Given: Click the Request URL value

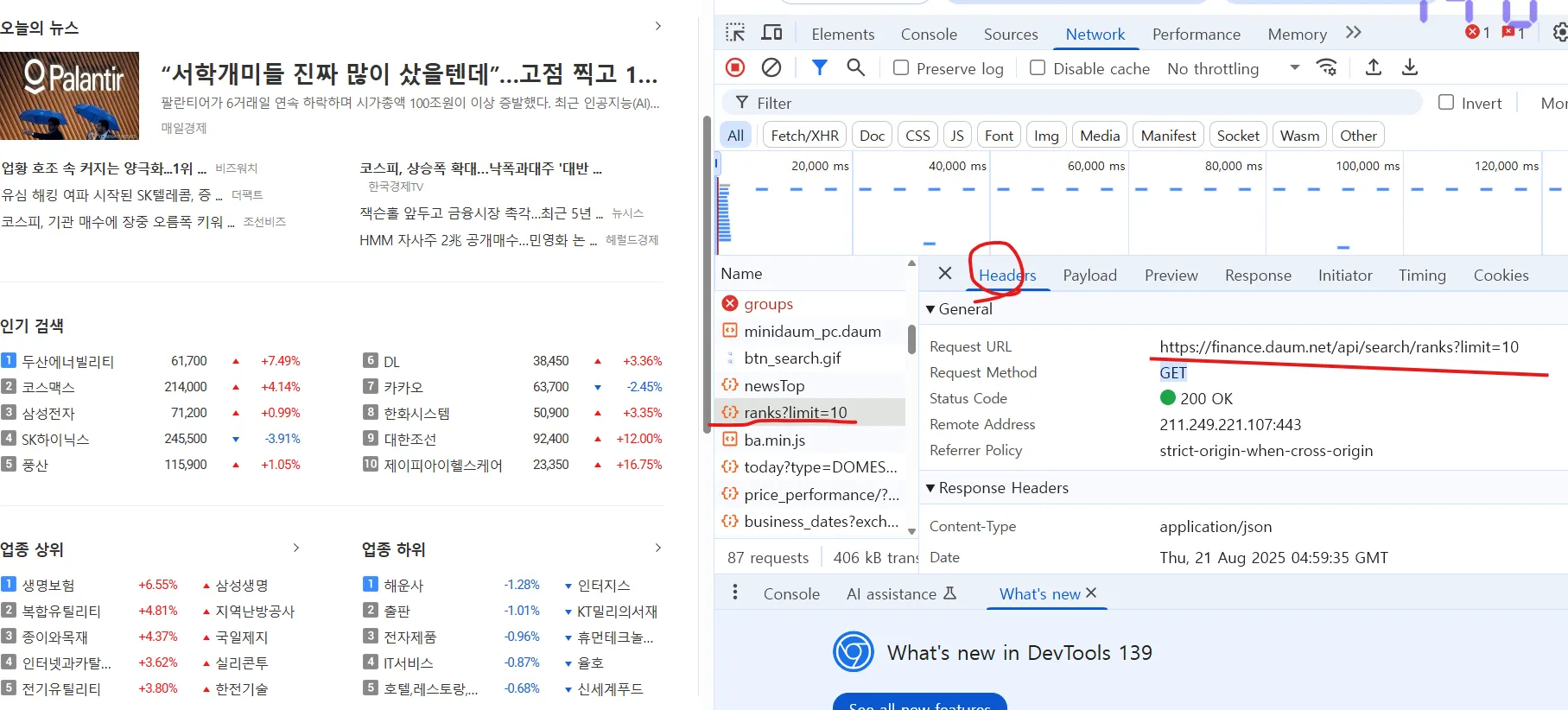Looking at the screenshot, I should [x=1338, y=346].
